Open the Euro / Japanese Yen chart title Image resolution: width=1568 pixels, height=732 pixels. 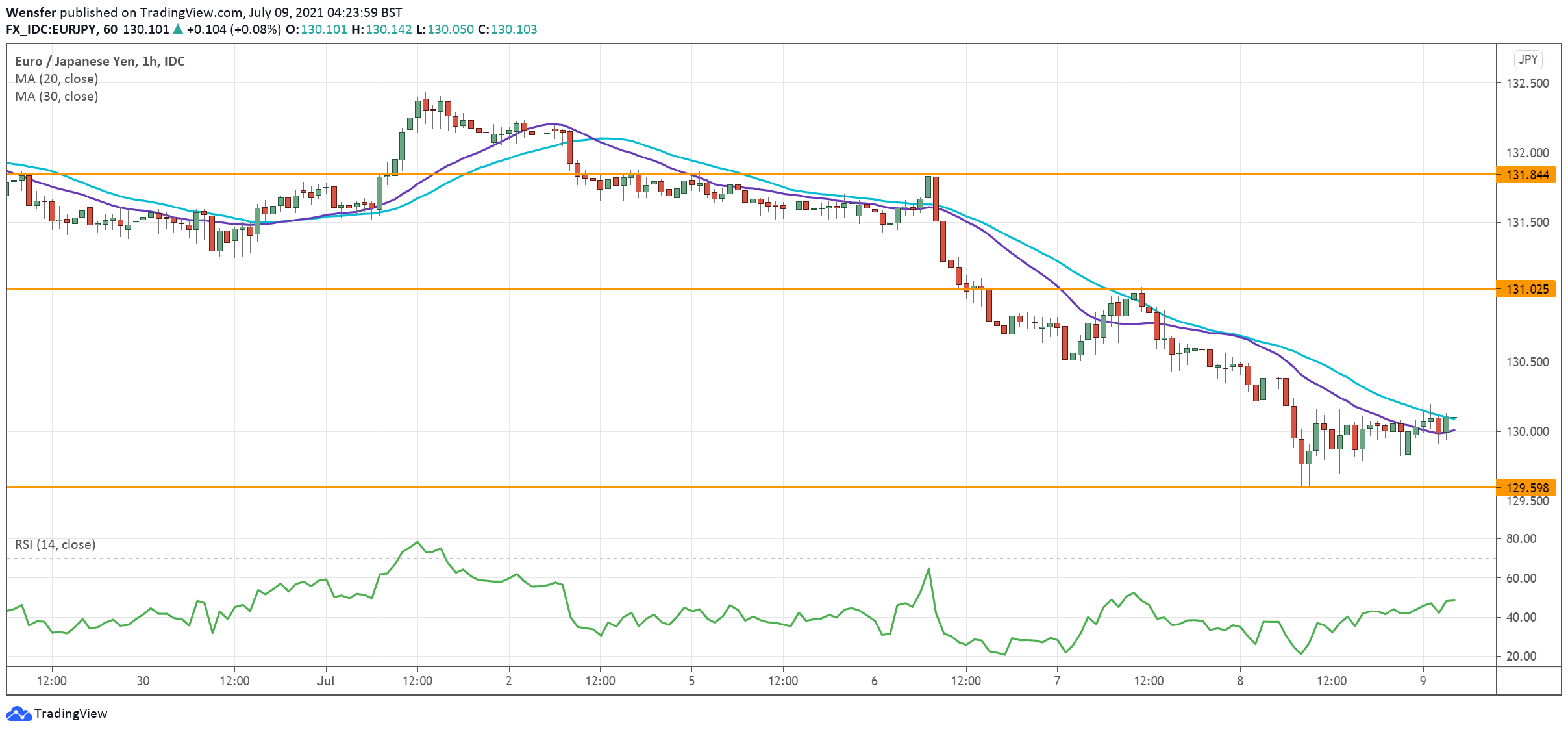99,61
